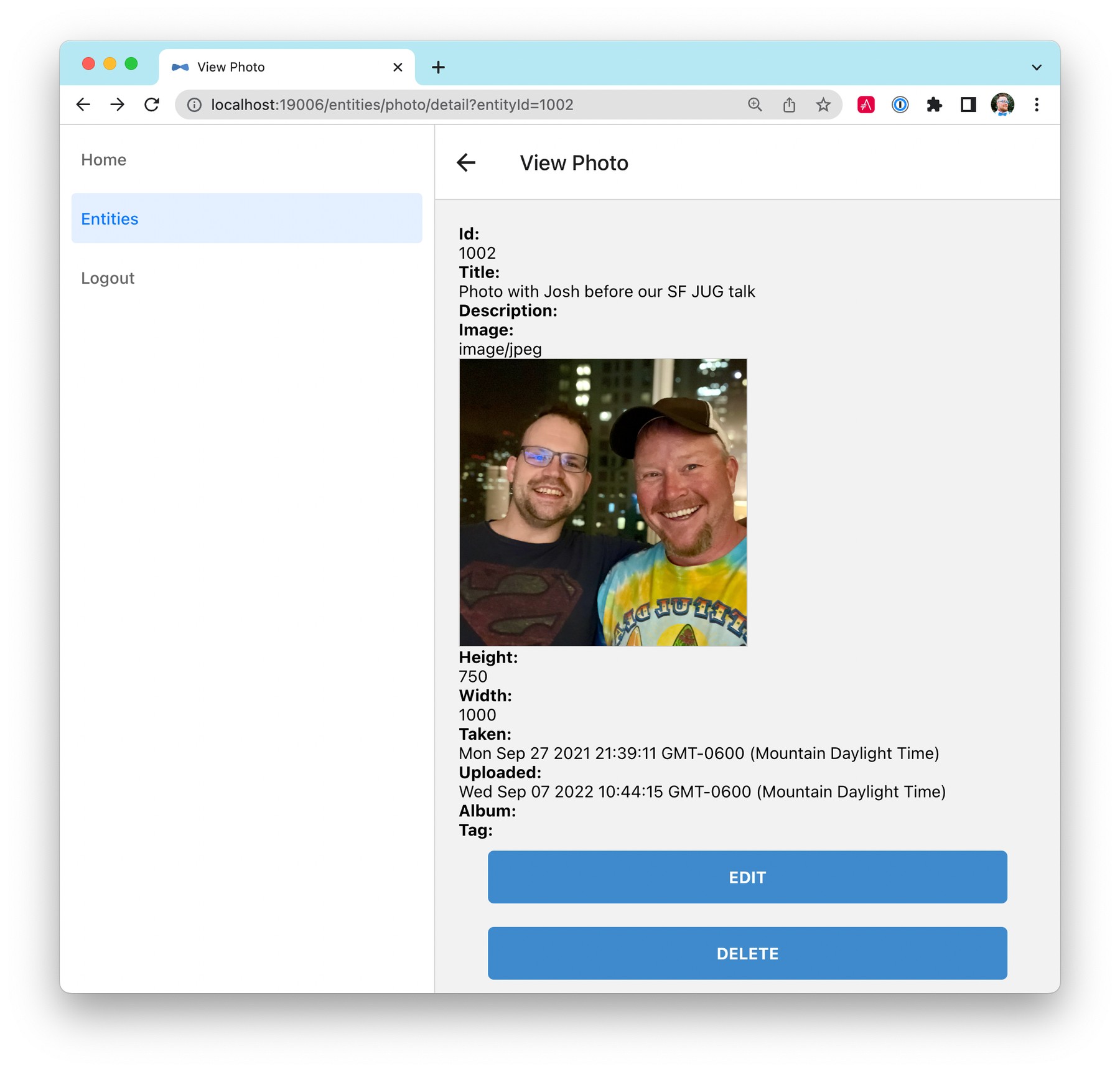Open the zoom magnifier in address bar

click(x=755, y=105)
